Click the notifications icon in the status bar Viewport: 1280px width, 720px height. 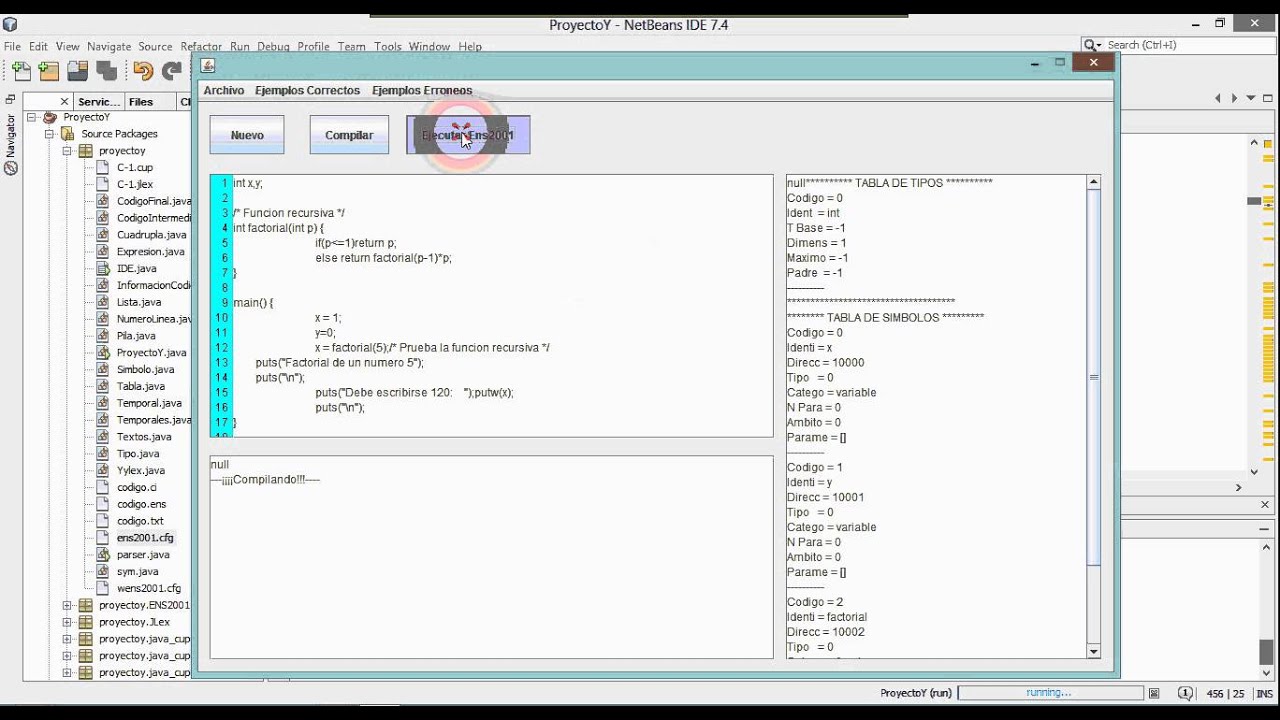point(1185,693)
